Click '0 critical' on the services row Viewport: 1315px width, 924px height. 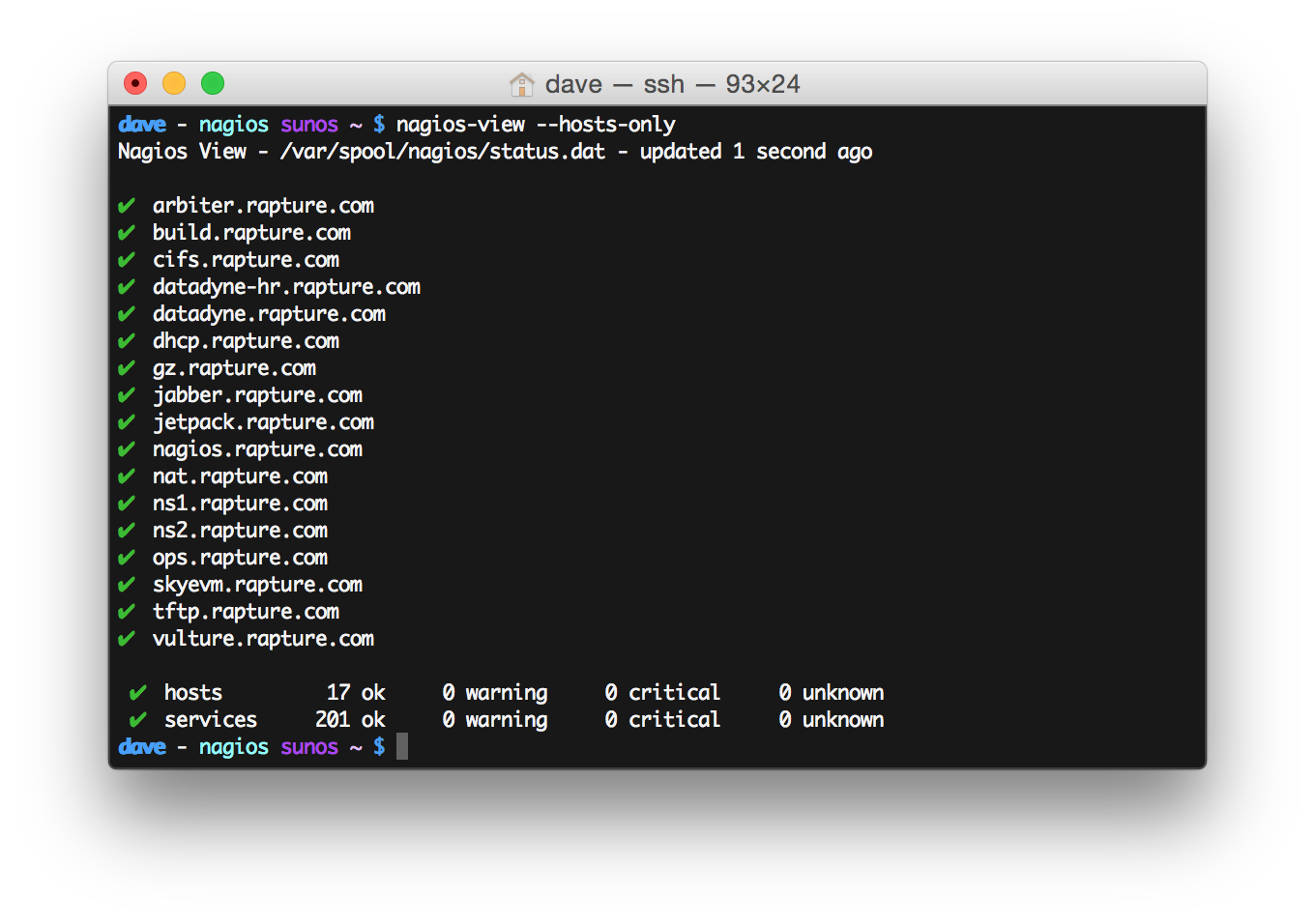(x=663, y=720)
